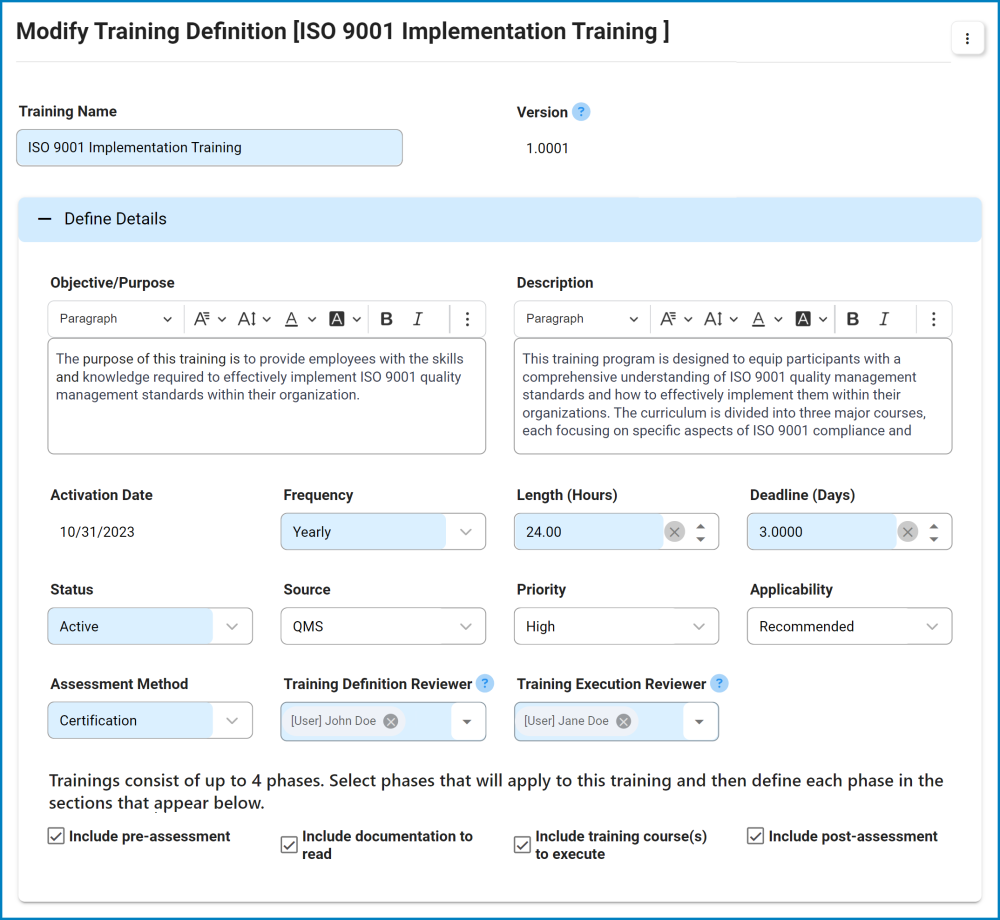Open more formatting options in Objective toolbar
This screenshot has height=920, width=1000.
467,318
